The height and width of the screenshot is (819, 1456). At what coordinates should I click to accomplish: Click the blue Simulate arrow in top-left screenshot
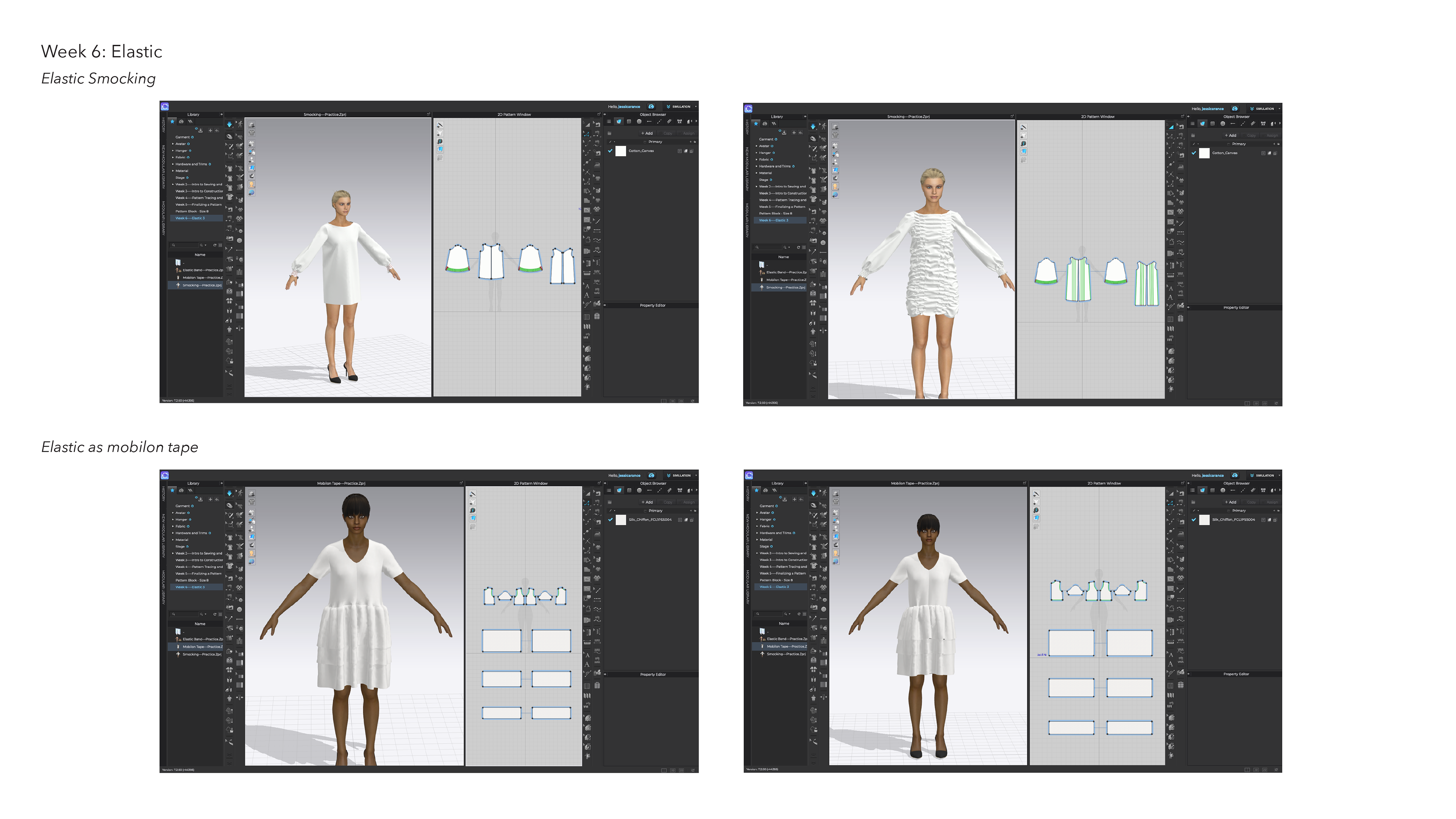[229, 124]
